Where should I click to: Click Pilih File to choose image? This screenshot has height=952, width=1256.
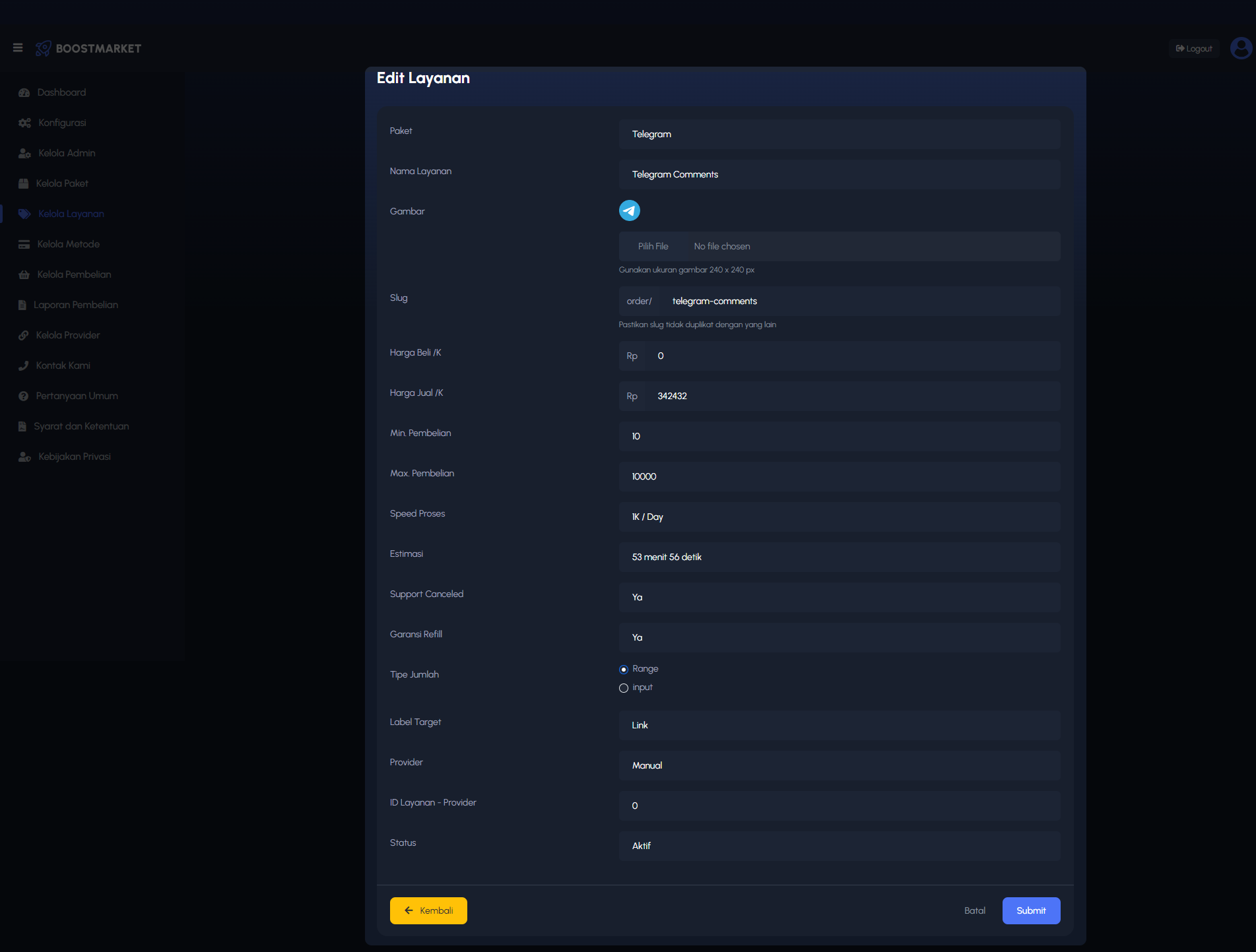tap(653, 246)
